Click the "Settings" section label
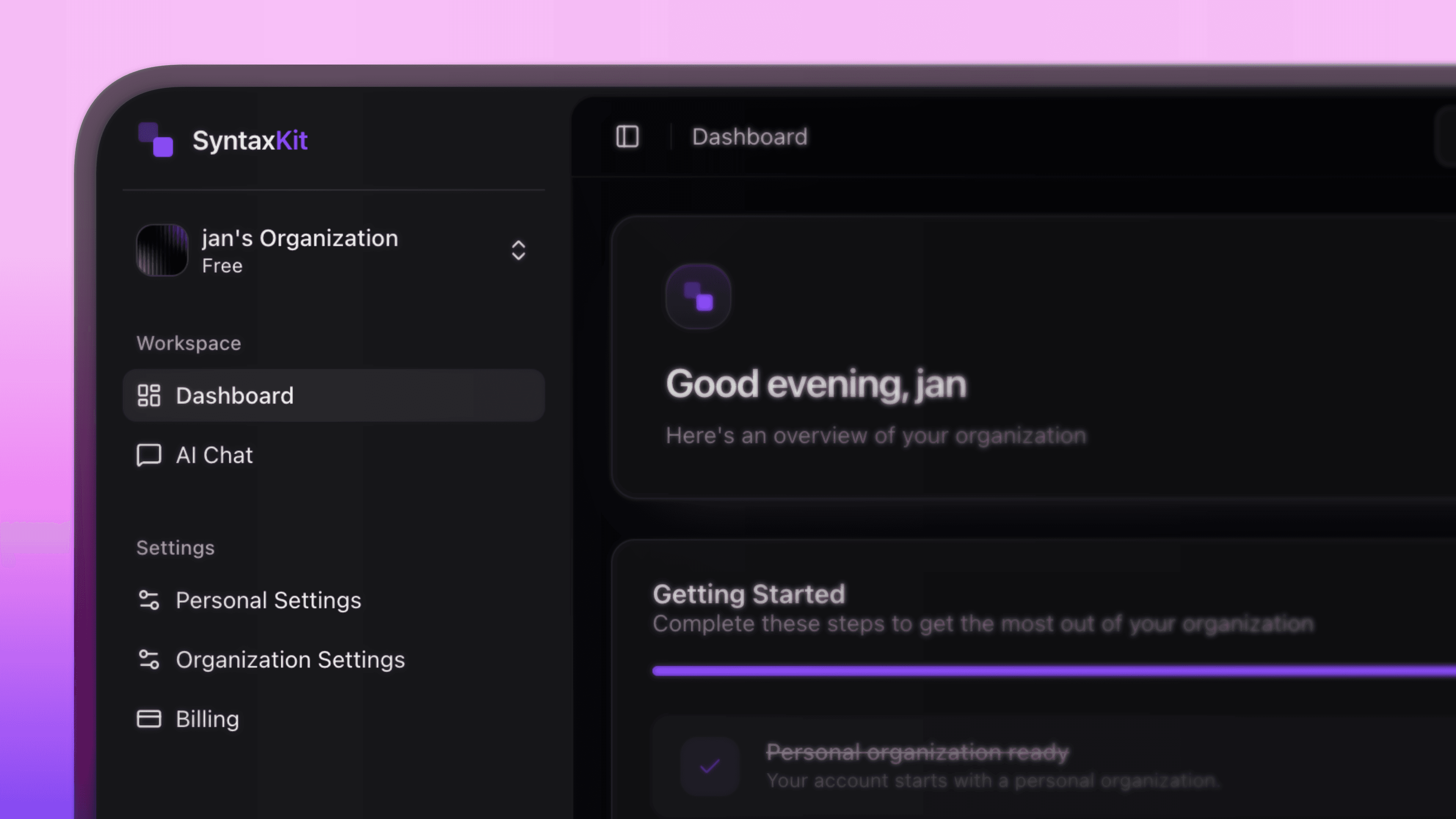Viewport: 1456px width, 819px height. pyautogui.click(x=176, y=548)
